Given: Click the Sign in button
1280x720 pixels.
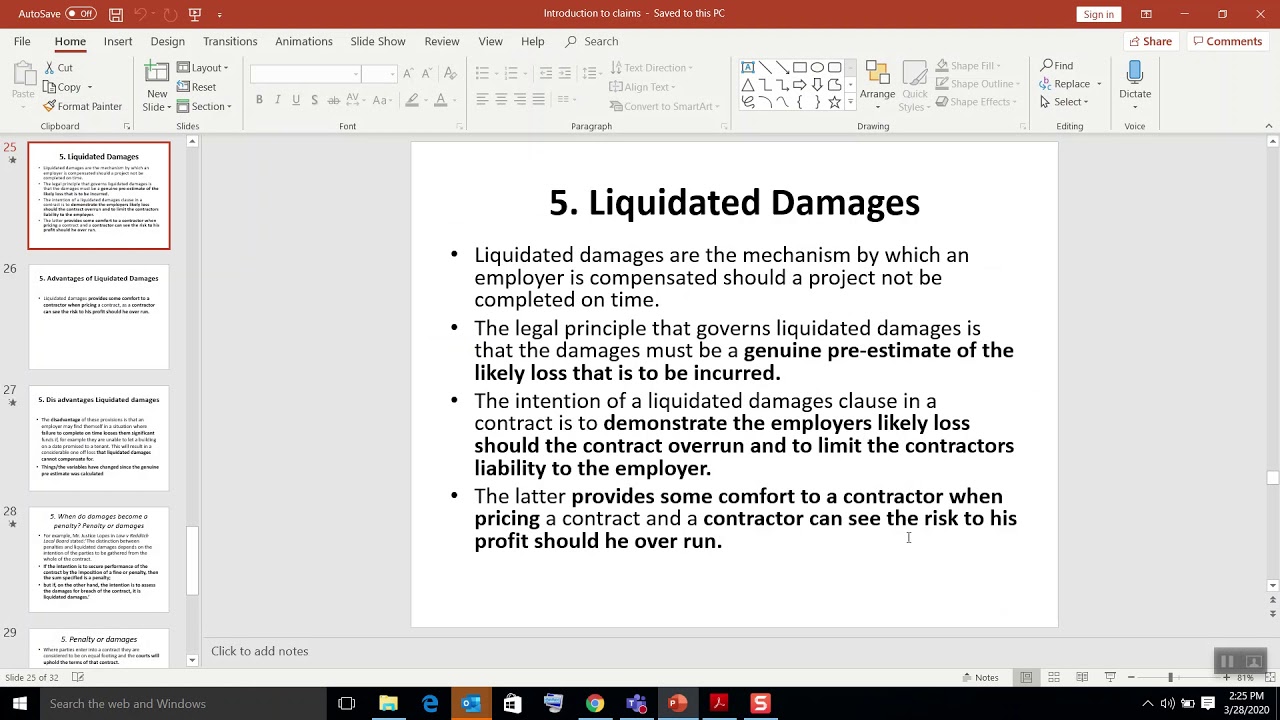Looking at the screenshot, I should pyautogui.click(x=1098, y=14).
